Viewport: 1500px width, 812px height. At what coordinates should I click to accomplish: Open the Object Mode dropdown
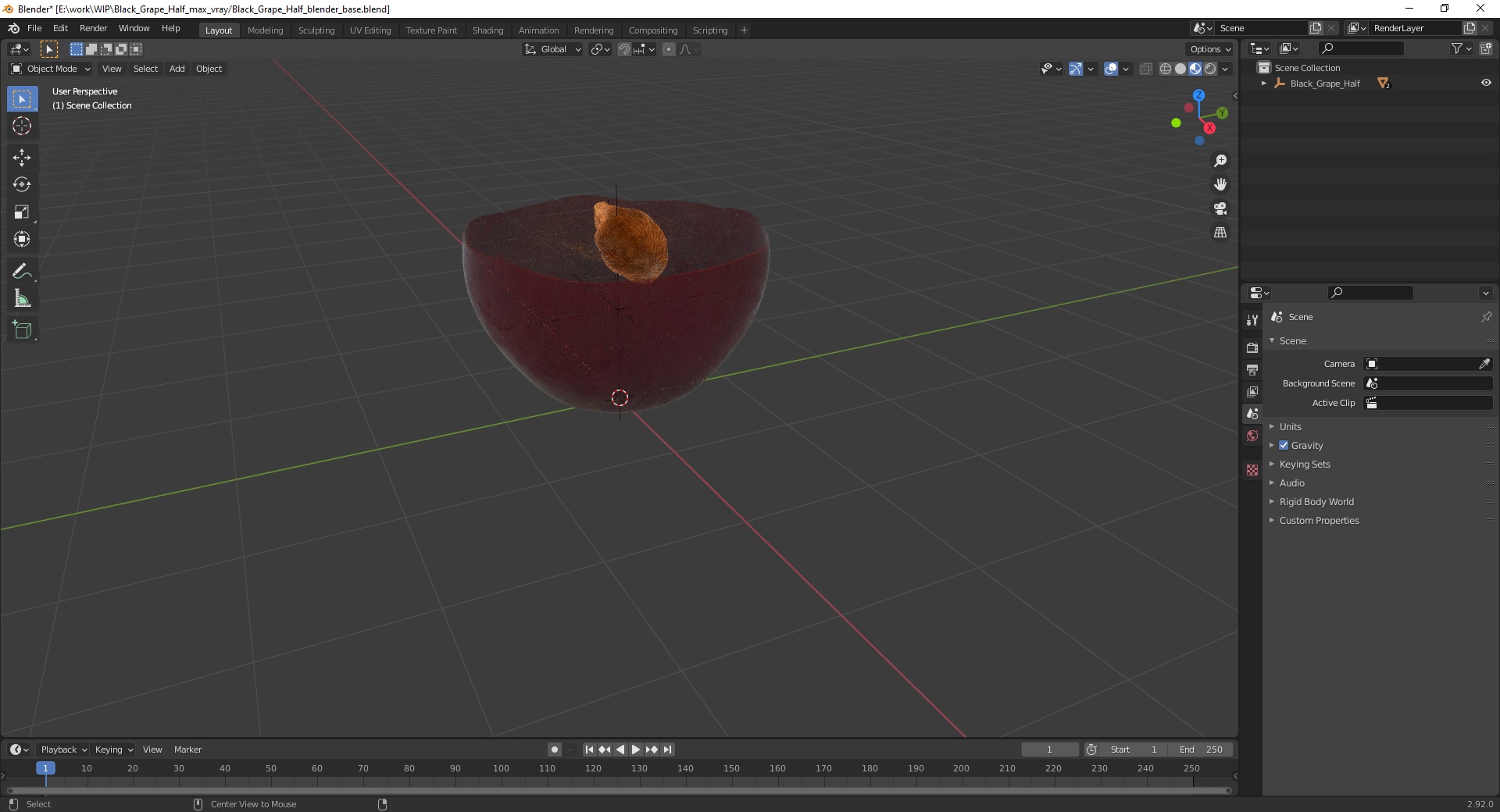pyautogui.click(x=51, y=69)
